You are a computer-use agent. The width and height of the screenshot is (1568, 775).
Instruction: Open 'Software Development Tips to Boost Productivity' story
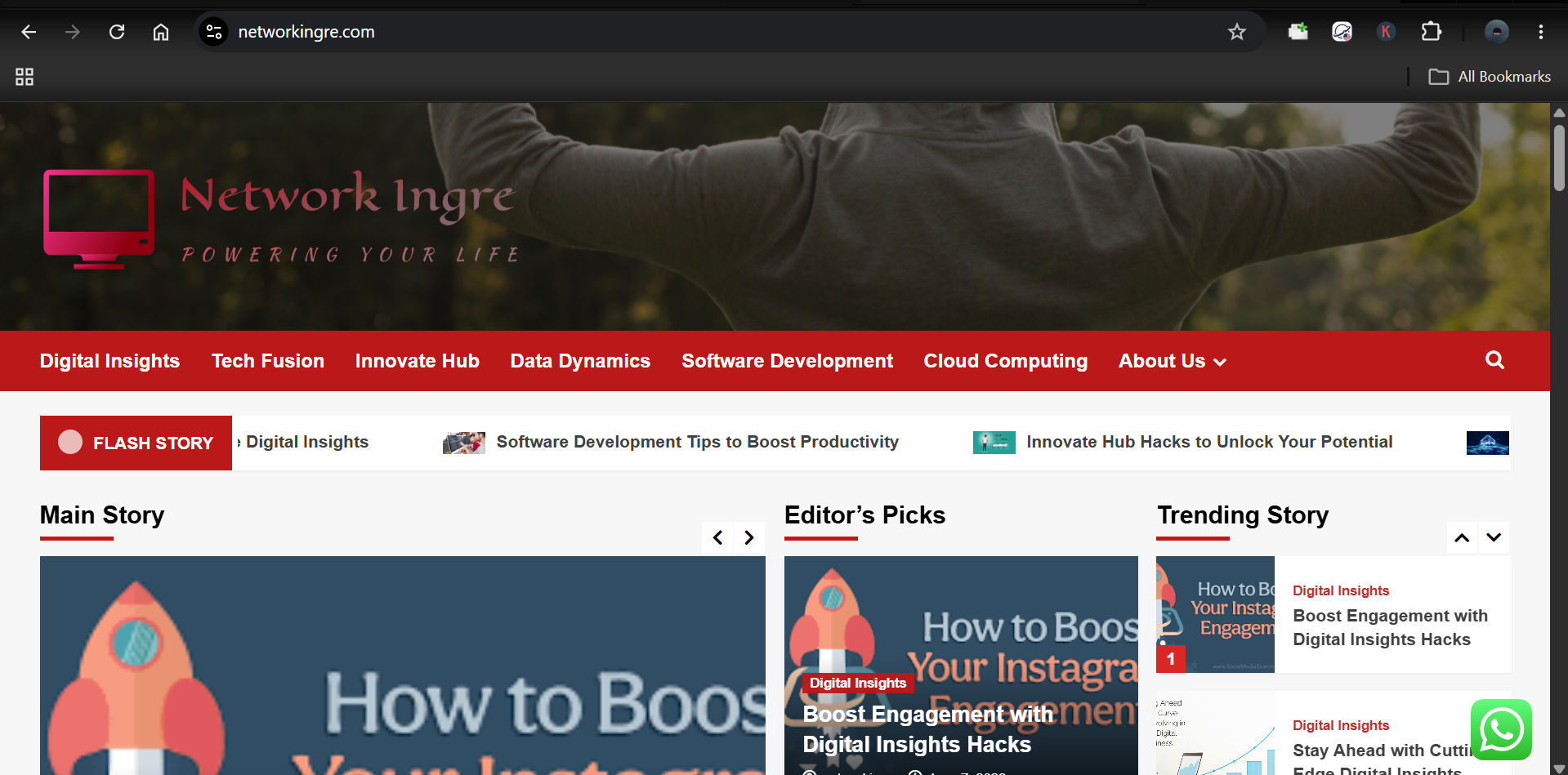click(x=698, y=442)
